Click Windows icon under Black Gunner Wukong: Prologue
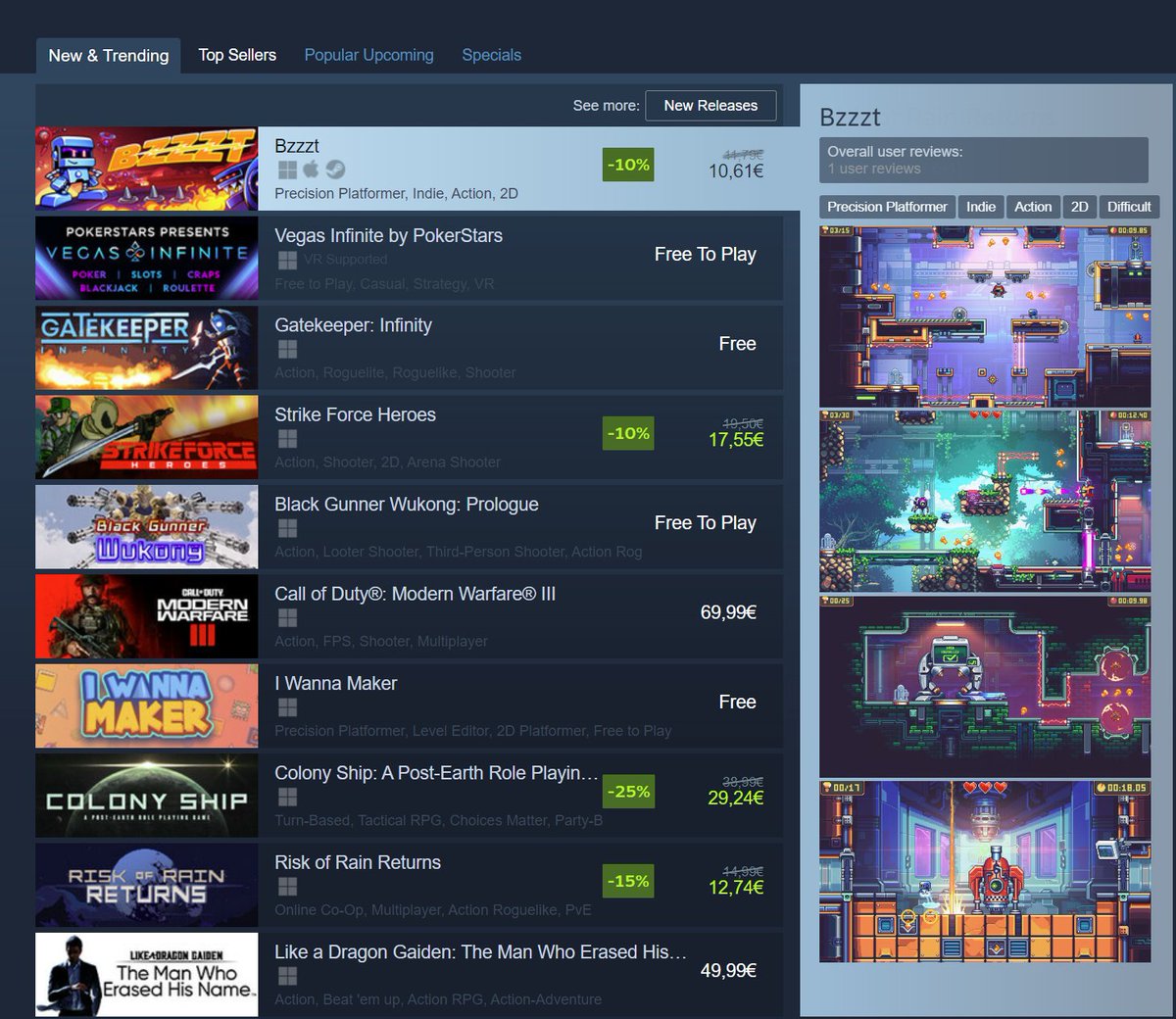Screen dimensions: 1176x1019 287,528
